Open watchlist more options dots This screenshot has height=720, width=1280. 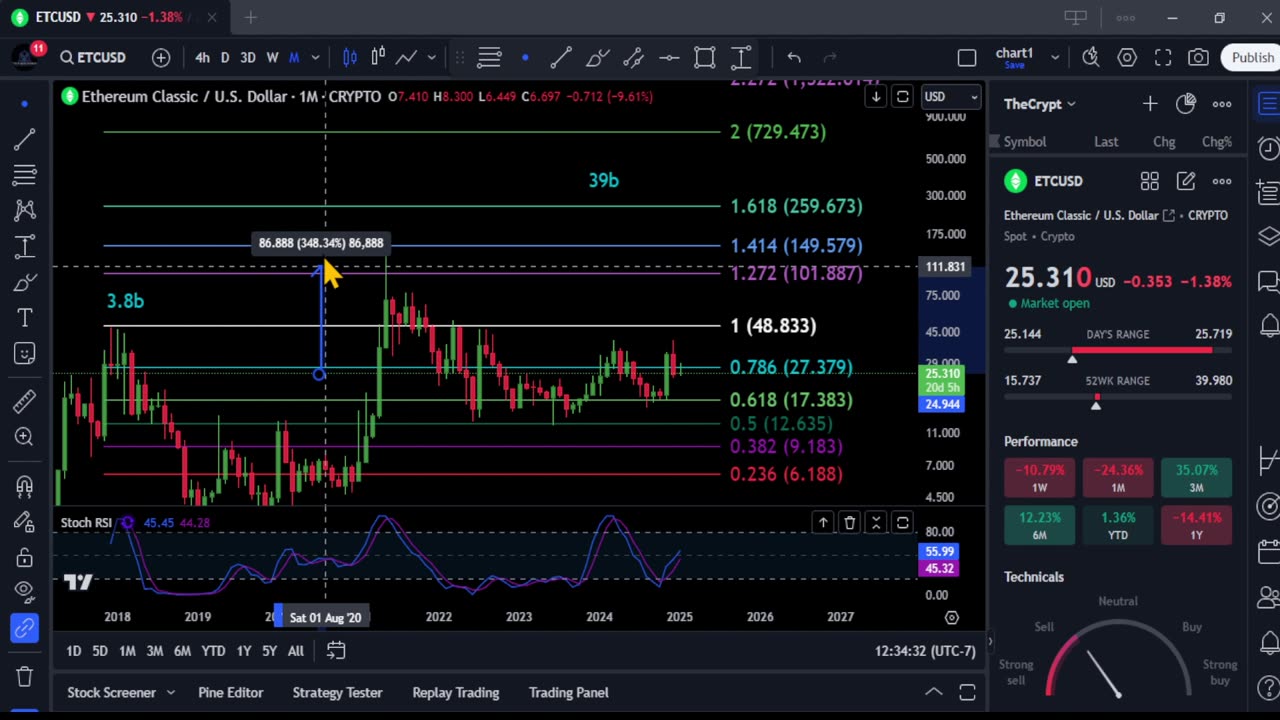point(1222,104)
